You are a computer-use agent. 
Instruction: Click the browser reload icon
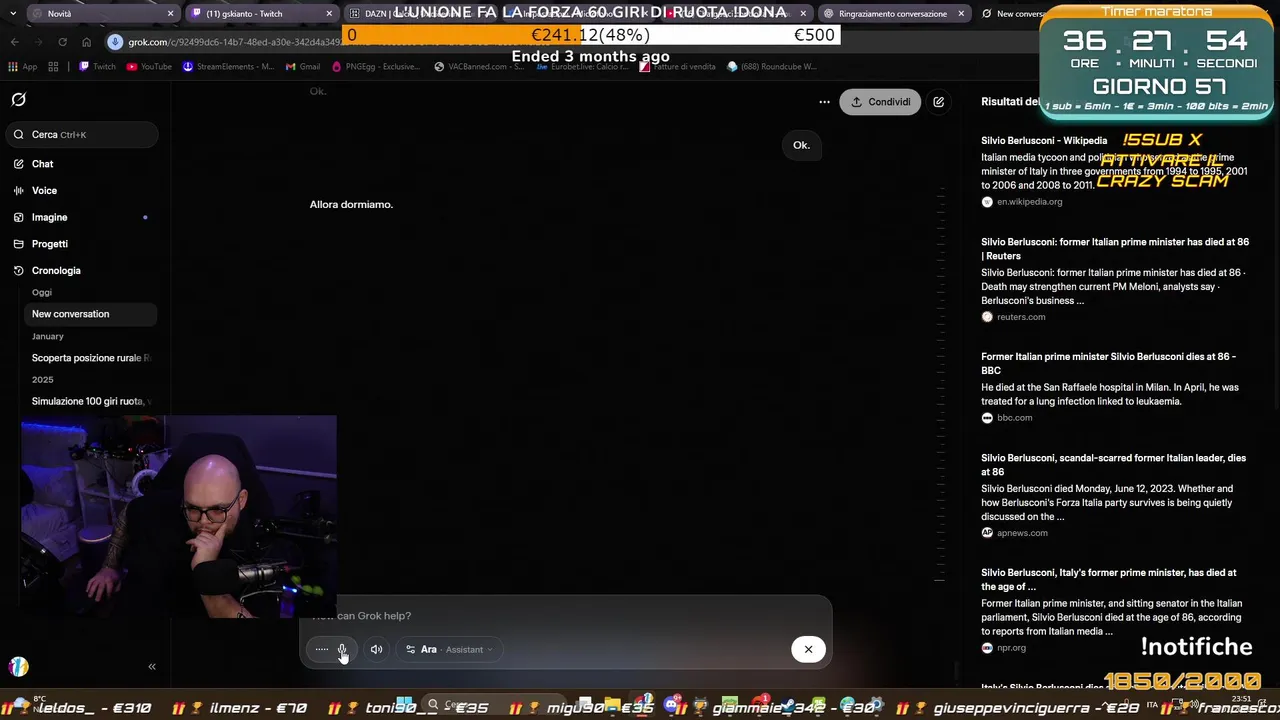(62, 42)
